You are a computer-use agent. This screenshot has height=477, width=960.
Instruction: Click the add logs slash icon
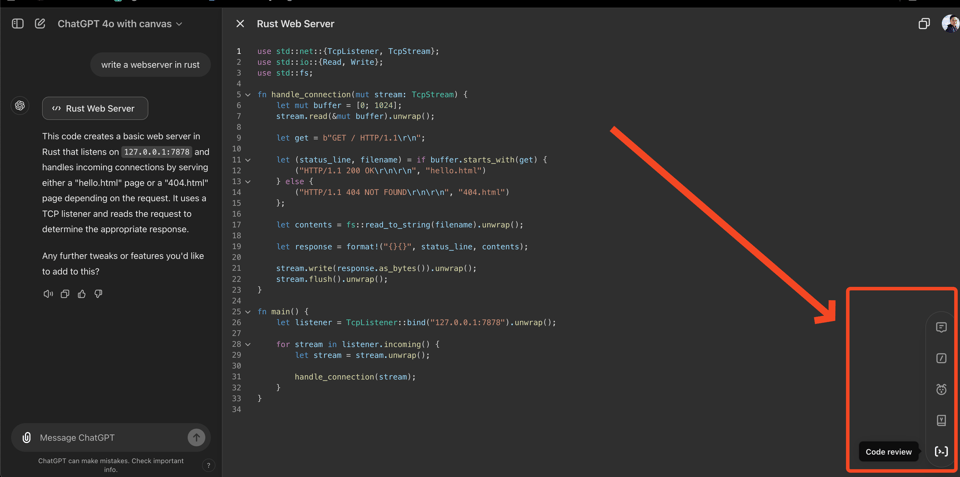tap(941, 358)
